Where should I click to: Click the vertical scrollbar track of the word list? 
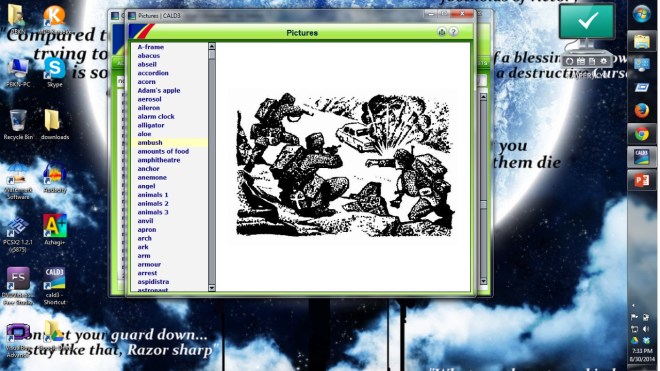[x=212, y=168]
